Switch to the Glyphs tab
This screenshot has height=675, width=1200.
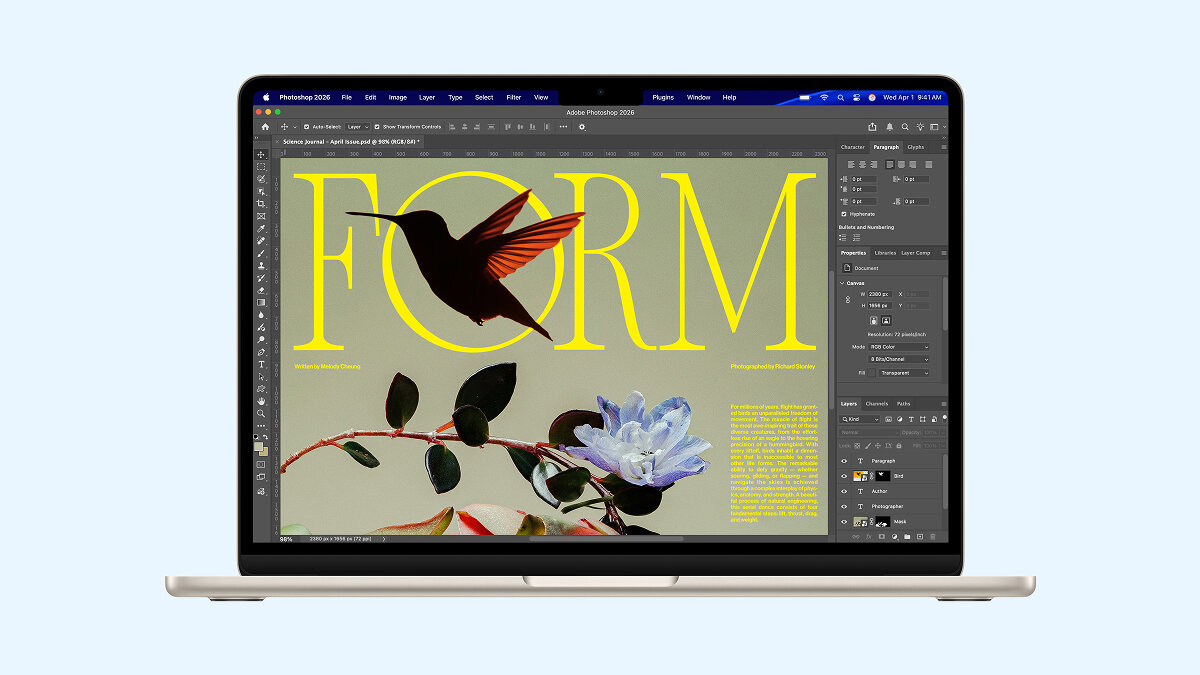(916, 147)
